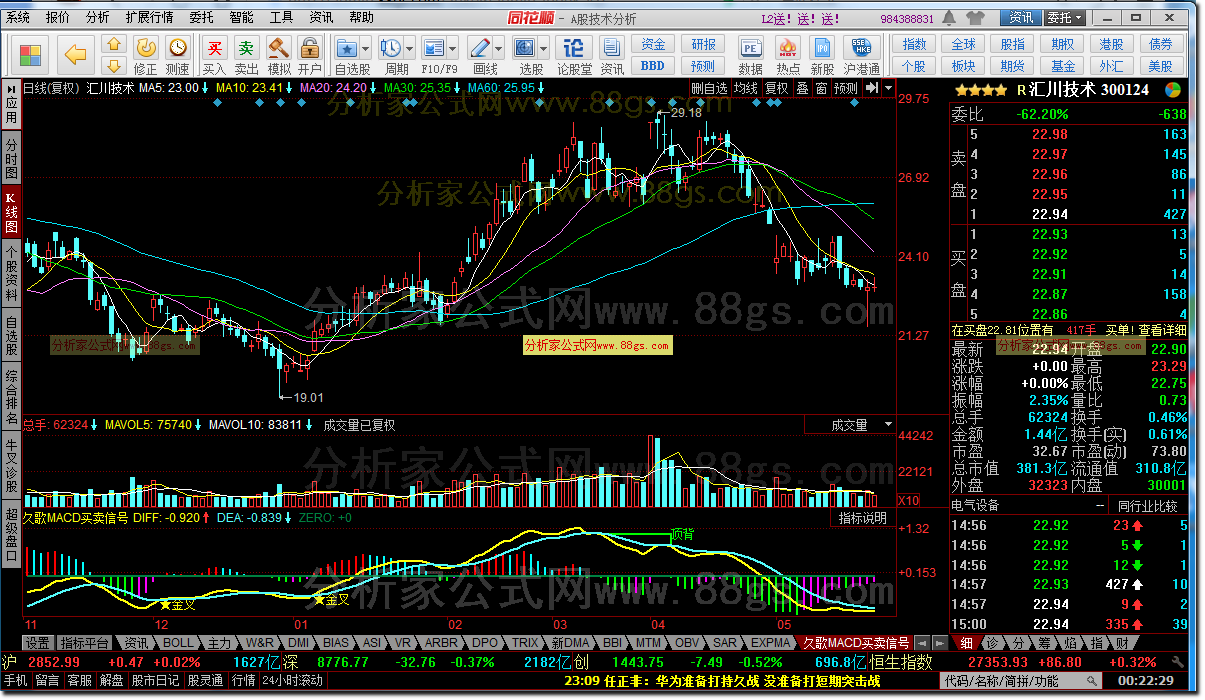Toggle left sidebar collapse button
The height and width of the screenshot is (700, 1205).
tap(10, 88)
